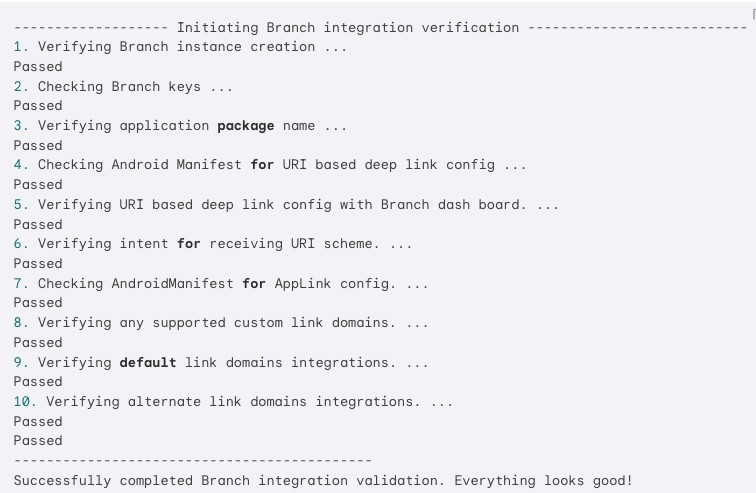The image size is (756, 493).
Task: Click the bold "for" before "receiving URI scheme"
Action: [x=189, y=244]
